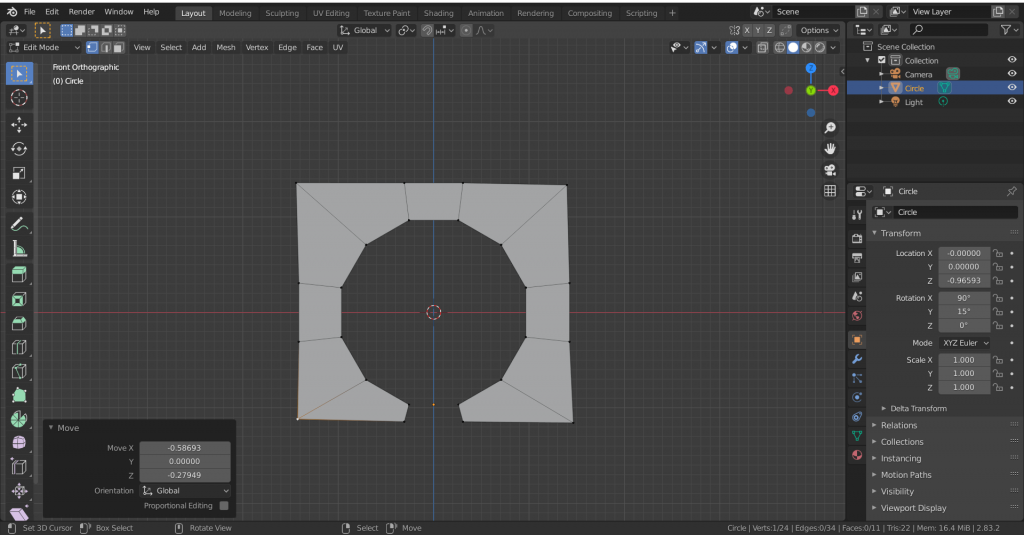Image resolution: width=1024 pixels, height=535 pixels.
Task: Open Global transform orientation dropdown
Action: [x=364, y=30]
